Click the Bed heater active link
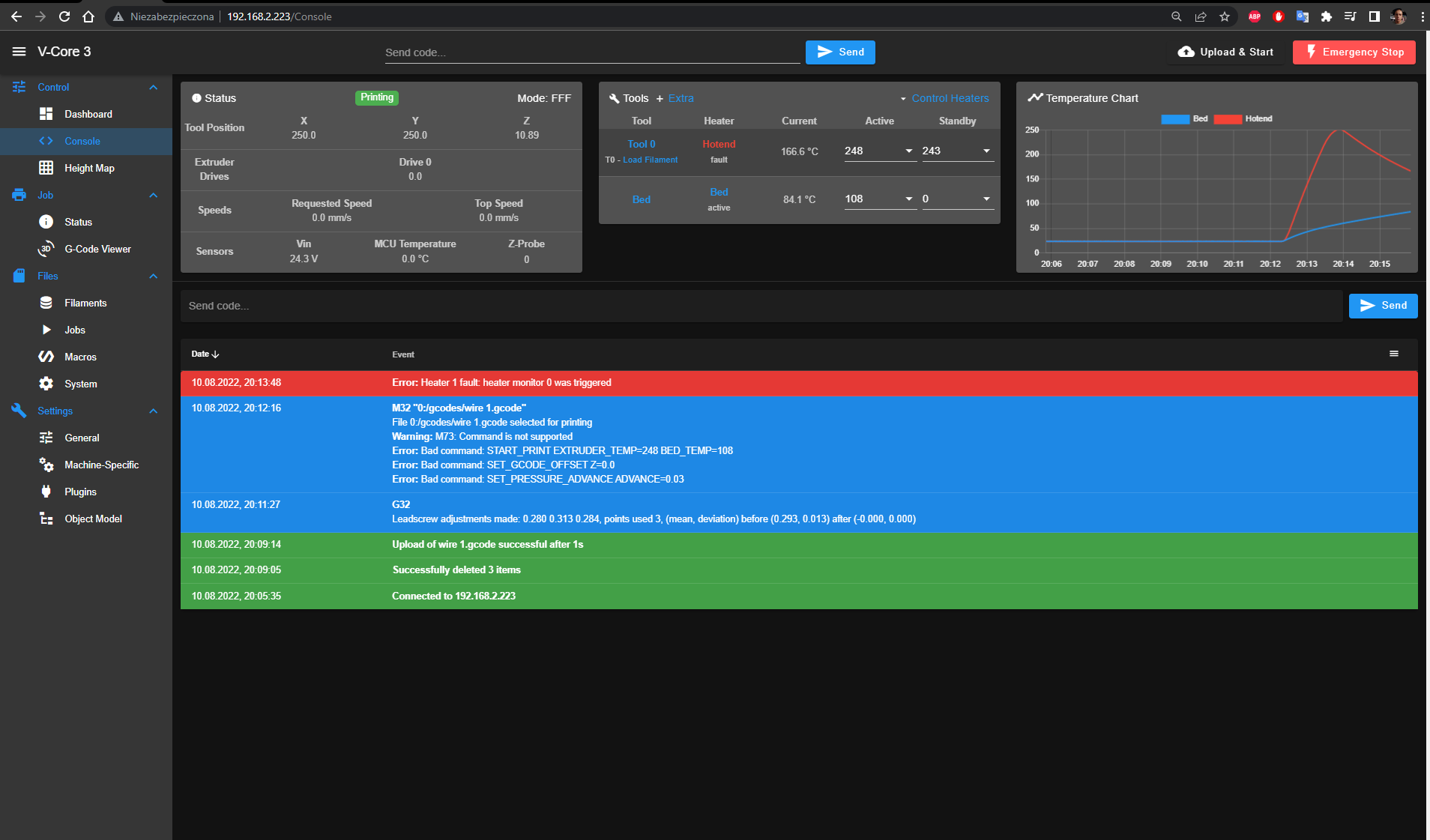1430x840 pixels. pos(719,192)
